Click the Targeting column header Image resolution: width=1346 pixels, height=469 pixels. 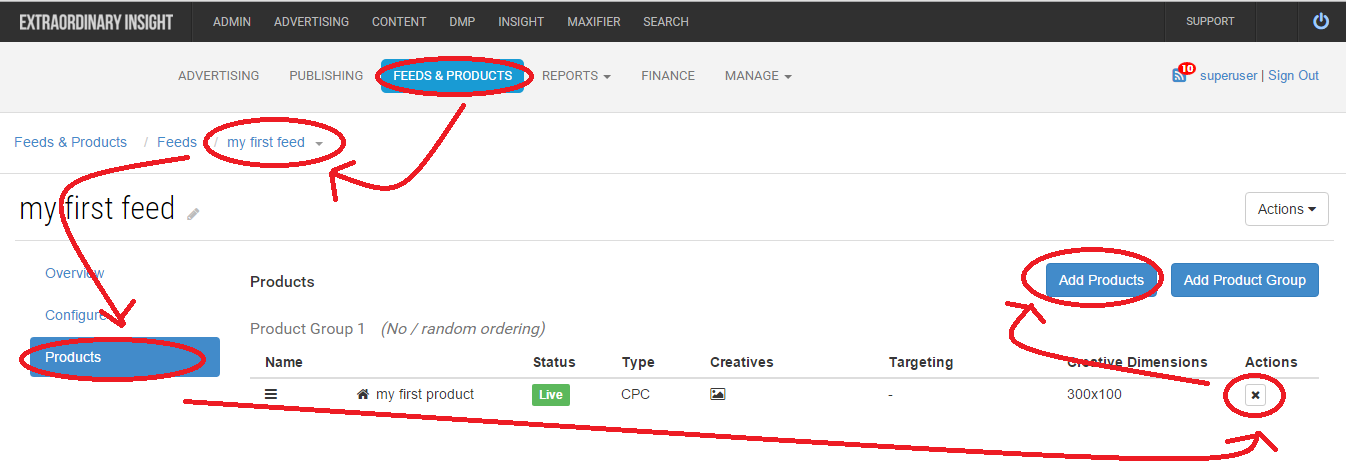[921, 362]
